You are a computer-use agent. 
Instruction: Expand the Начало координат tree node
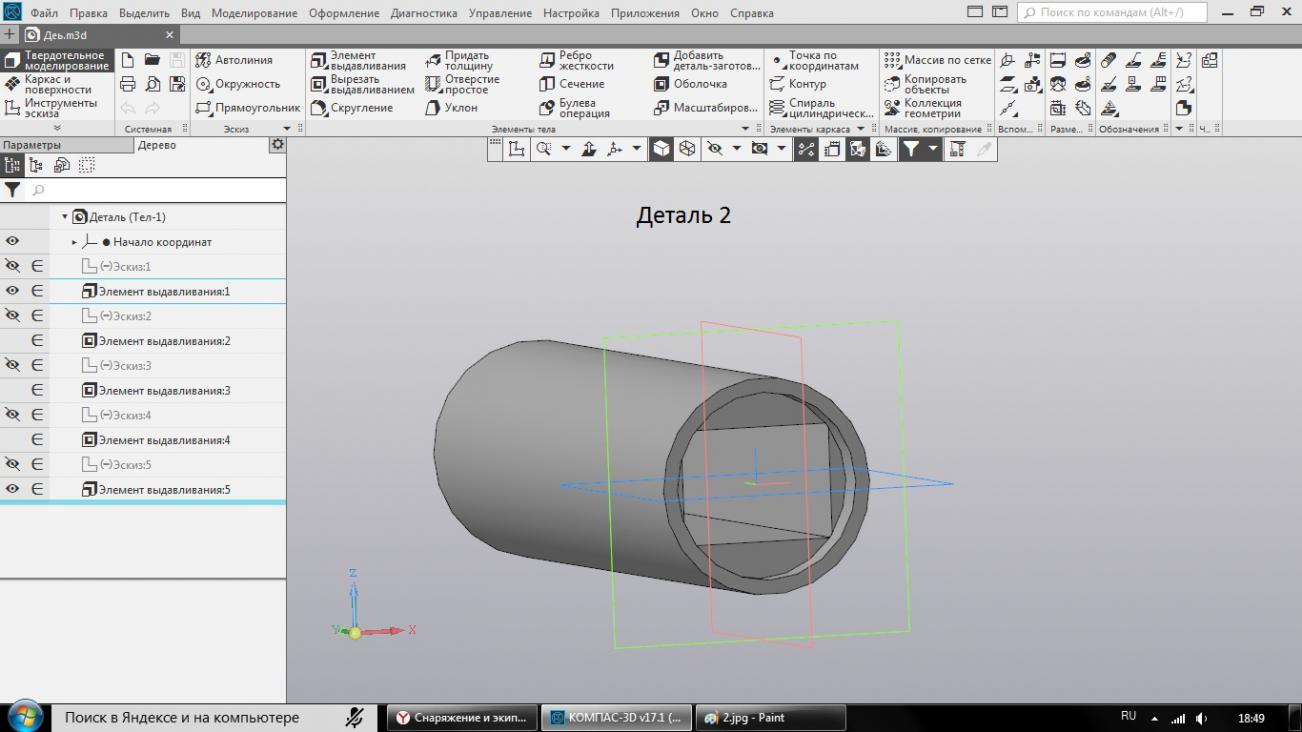click(x=75, y=242)
